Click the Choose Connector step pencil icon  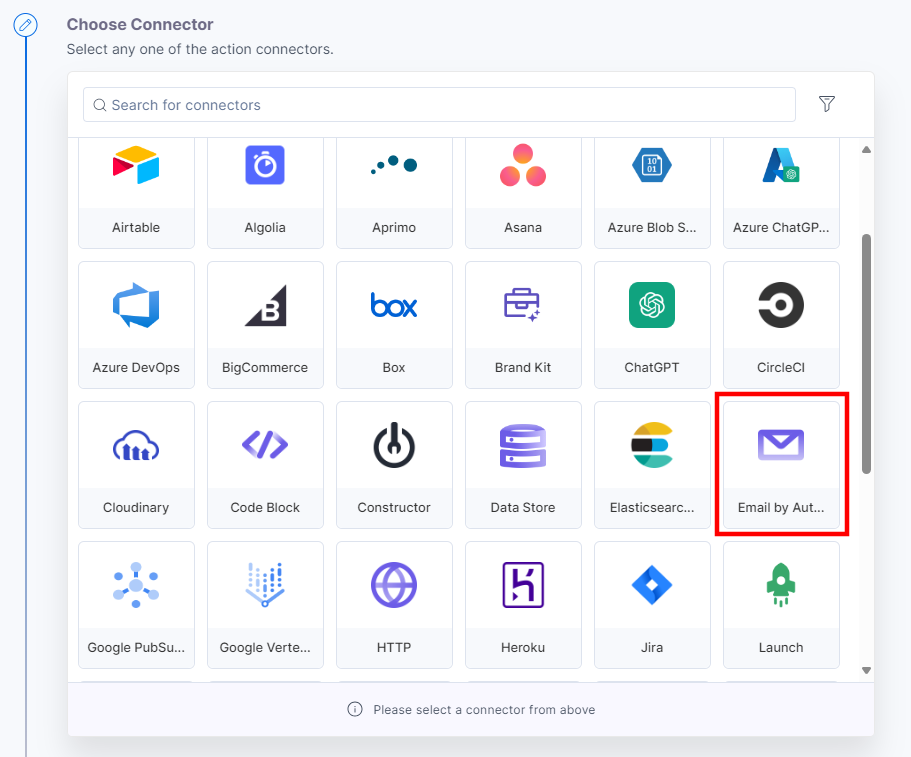(26, 24)
